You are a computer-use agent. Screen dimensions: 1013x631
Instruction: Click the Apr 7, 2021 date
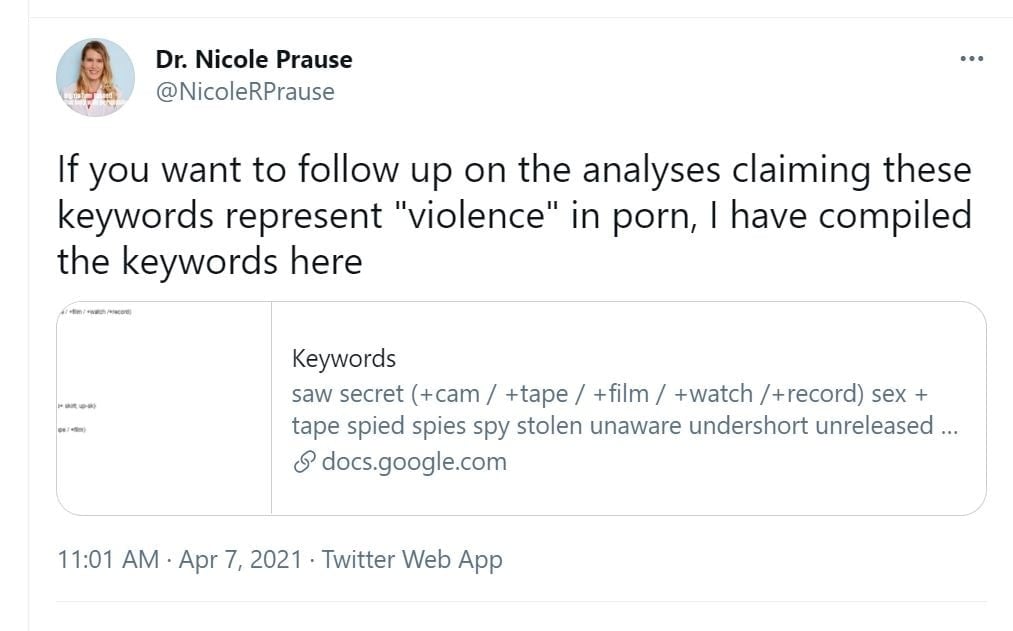tap(240, 559)
